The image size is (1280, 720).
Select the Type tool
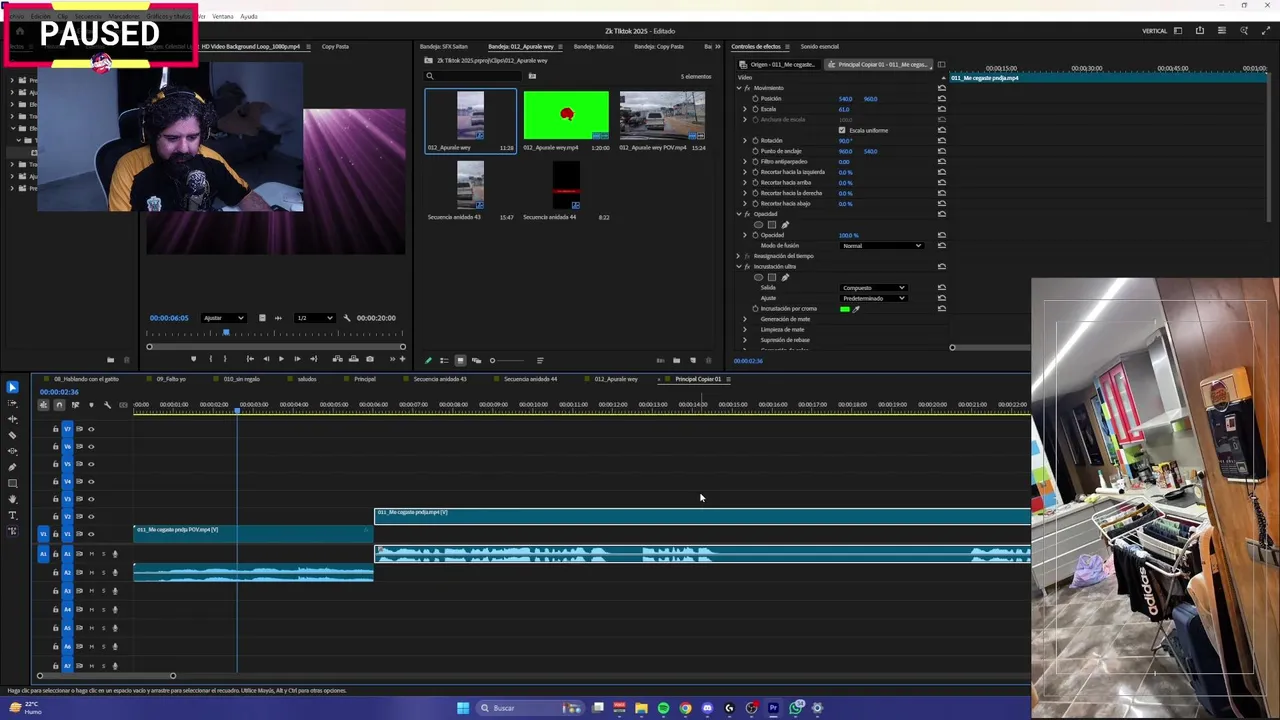(x=12, y=515)
